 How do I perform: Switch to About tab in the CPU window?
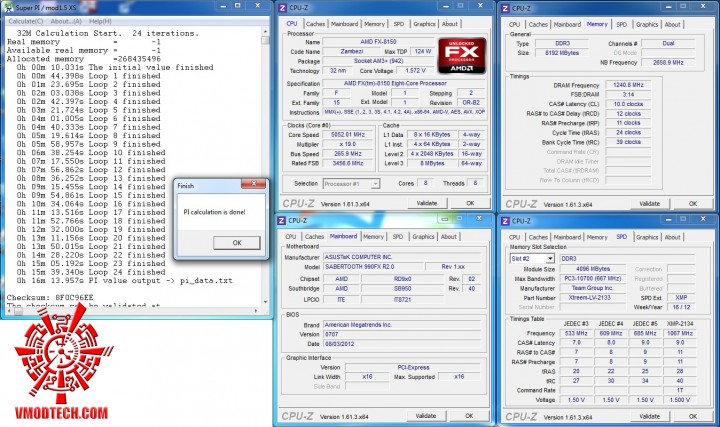pos(450,24)
